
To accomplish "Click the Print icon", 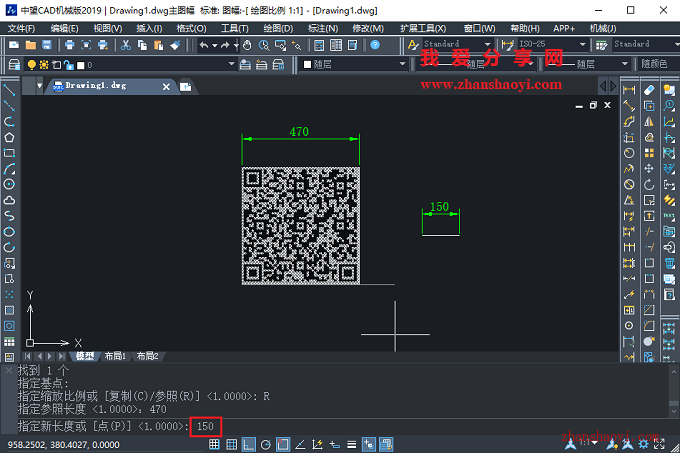I will (x=69, y=45).
